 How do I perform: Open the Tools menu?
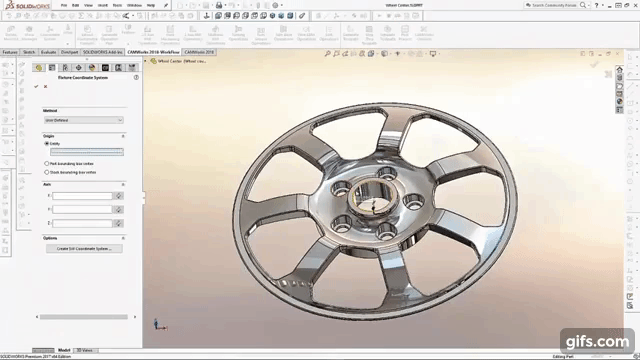(117, 5)
